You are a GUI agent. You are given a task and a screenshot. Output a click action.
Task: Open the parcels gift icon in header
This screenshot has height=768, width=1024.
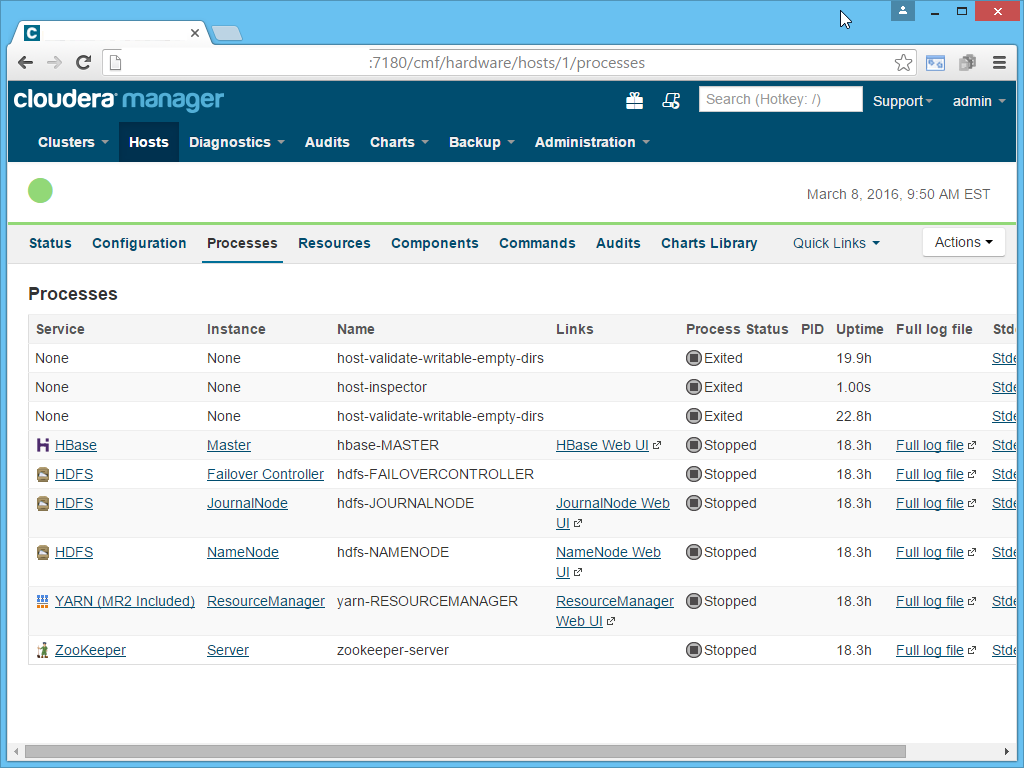tap(634, 100)
